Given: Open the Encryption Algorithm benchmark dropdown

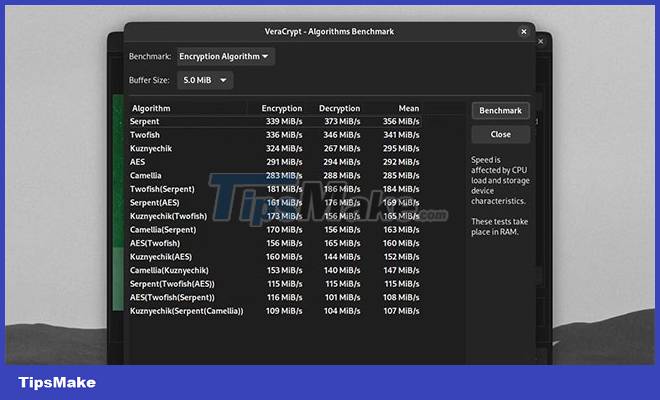Looking at the screenshot, I should point(225,56).
